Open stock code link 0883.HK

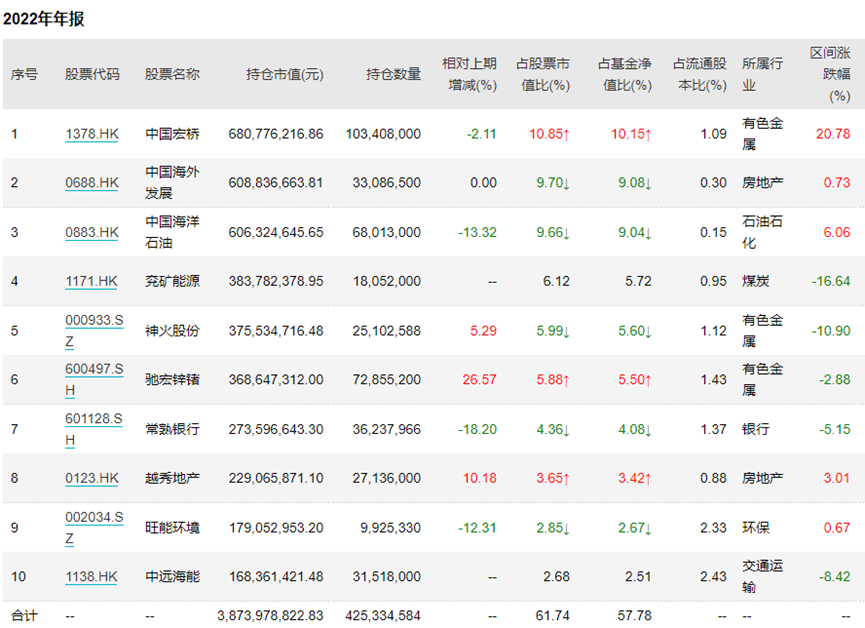tap(92, 232)
